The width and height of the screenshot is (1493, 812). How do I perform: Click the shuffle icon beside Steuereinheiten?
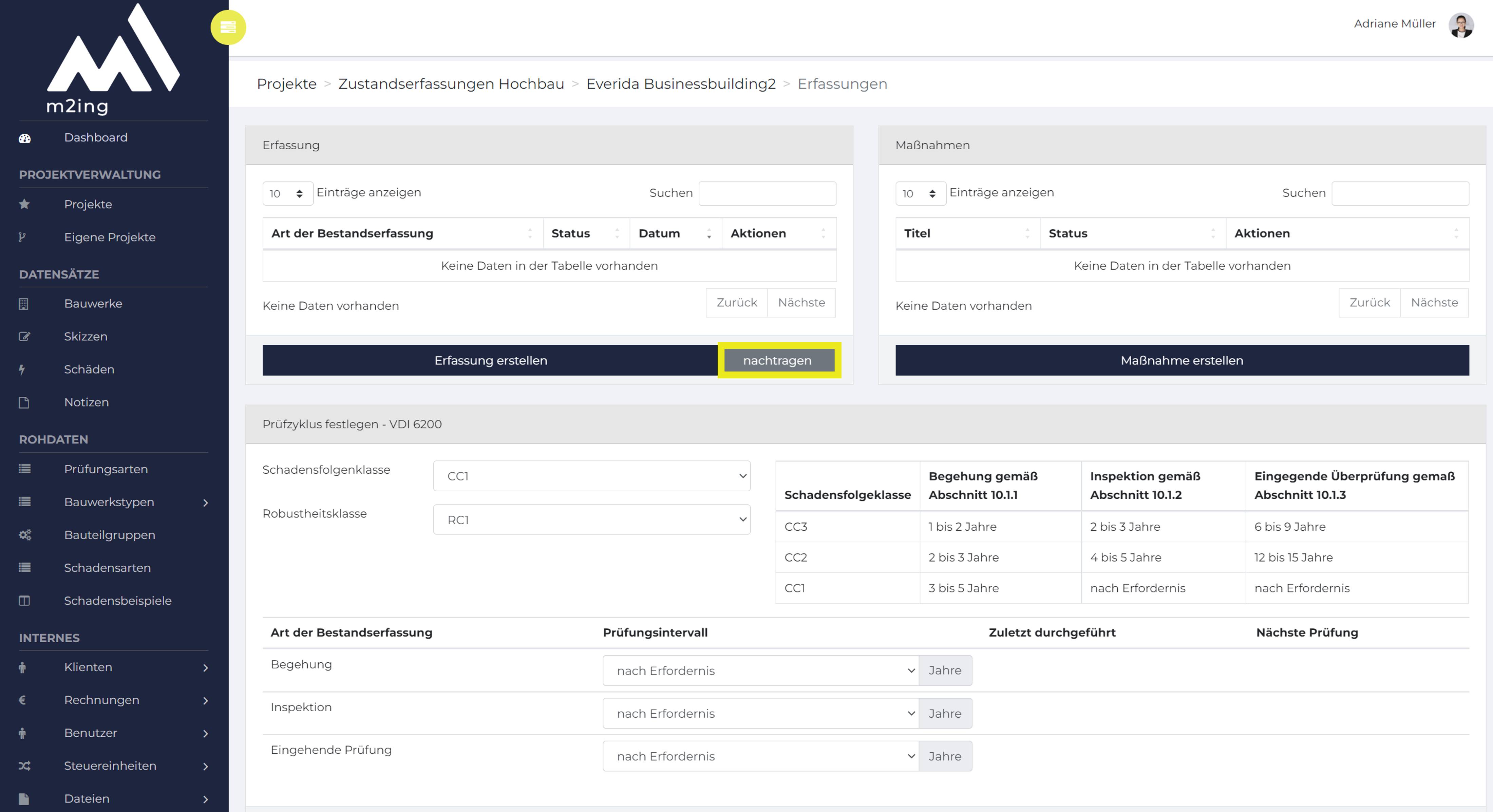(24, 766)
